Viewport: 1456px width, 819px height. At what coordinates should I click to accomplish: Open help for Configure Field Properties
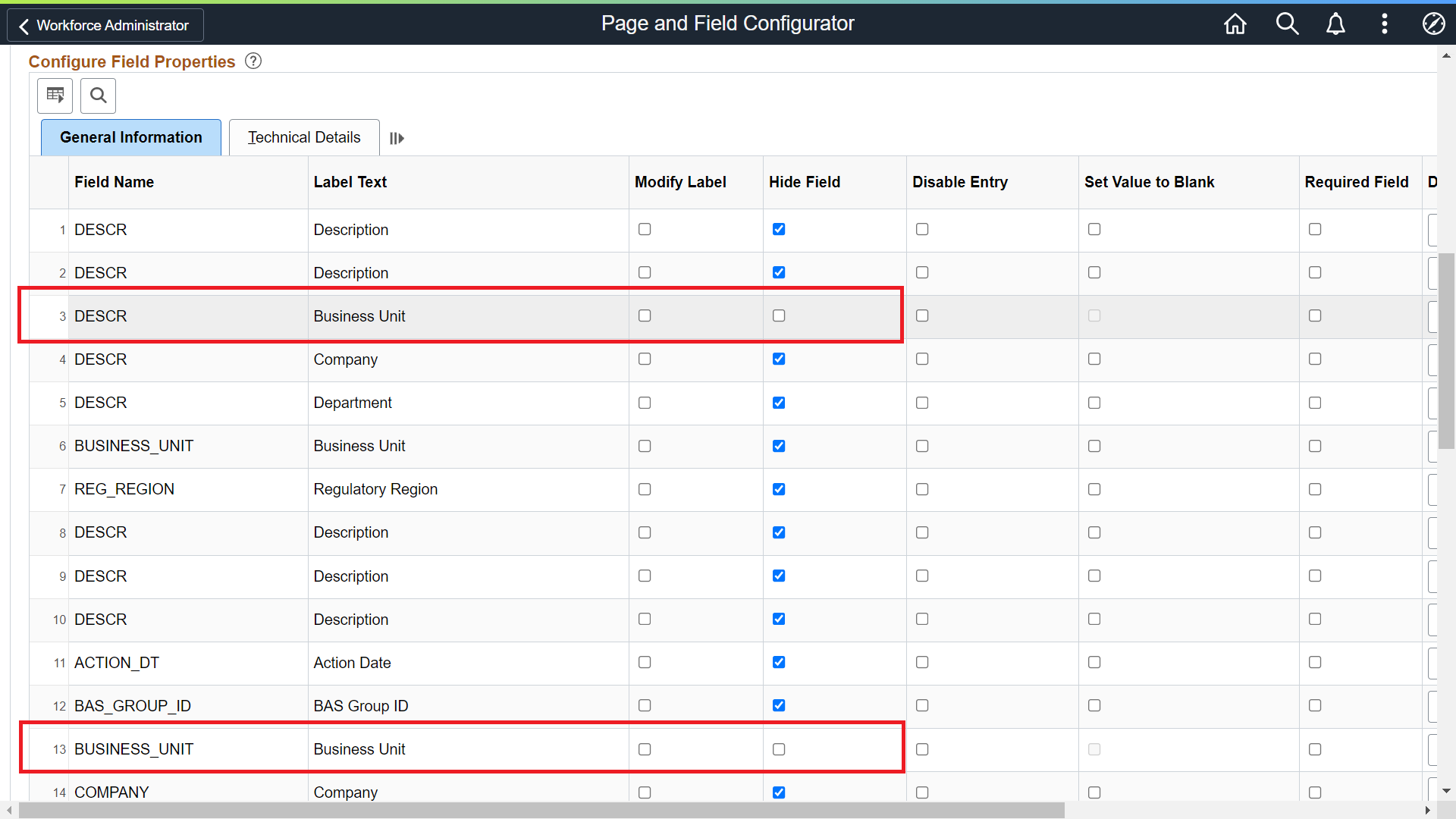[x=253, y=61]
